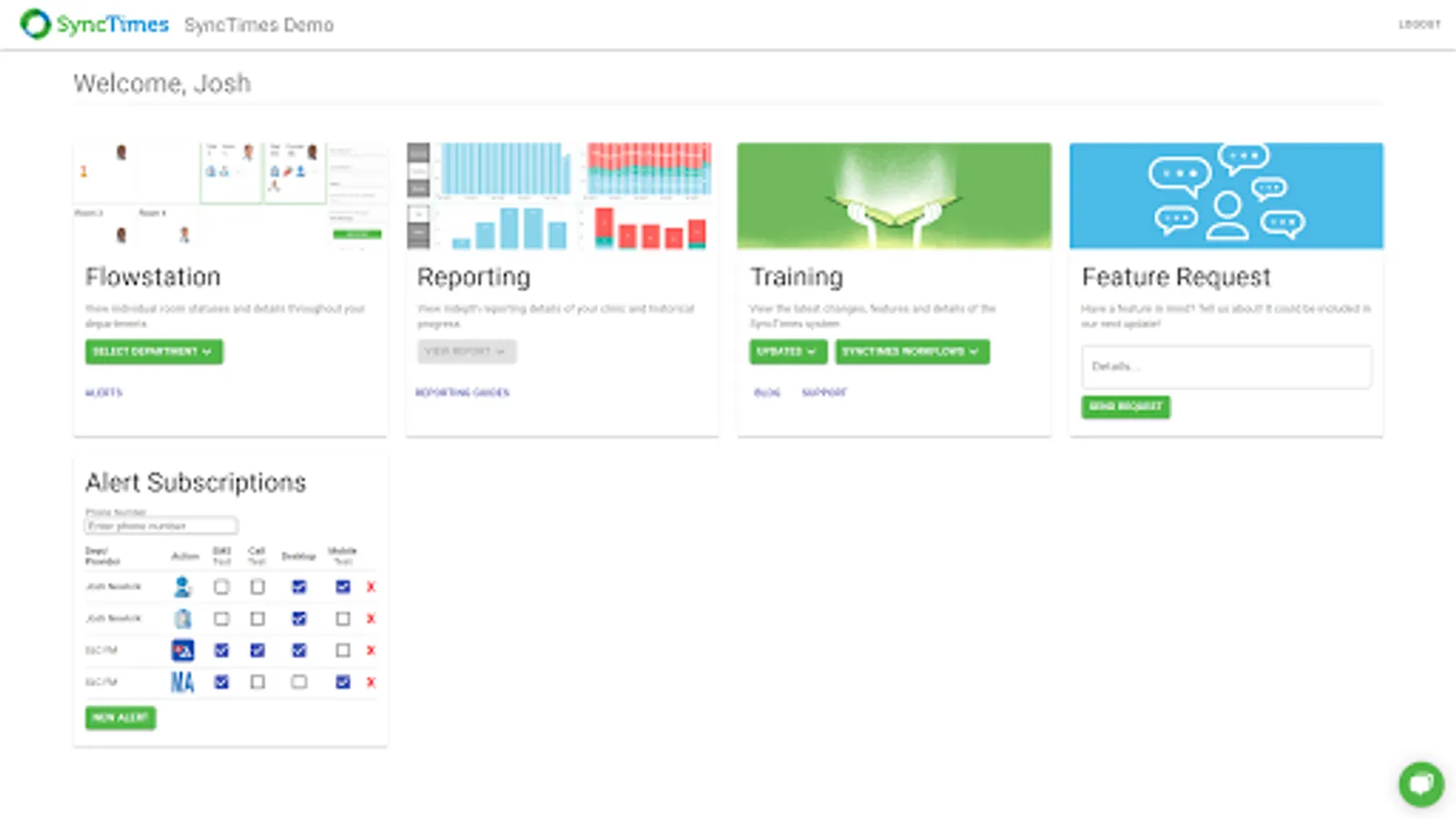Enable Call Text in the plain MA icon row
Image resolution: width=1456 pixels, height=819 pixels.
click(x=258, y=682)
